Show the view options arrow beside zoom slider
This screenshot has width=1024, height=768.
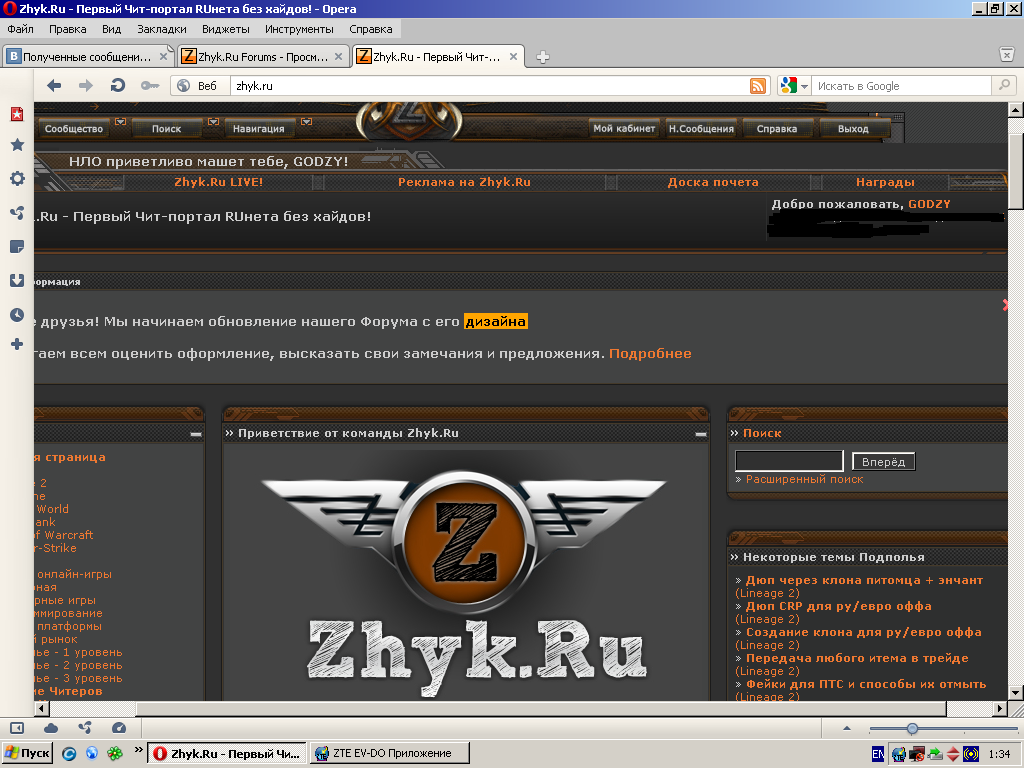[x=847, y=728]
